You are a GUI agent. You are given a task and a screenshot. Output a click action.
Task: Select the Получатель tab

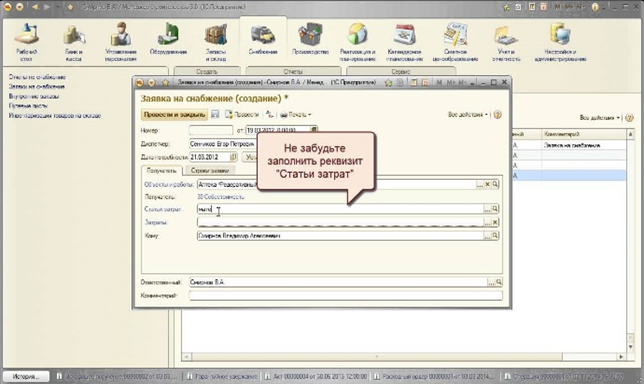pos(161,170)
